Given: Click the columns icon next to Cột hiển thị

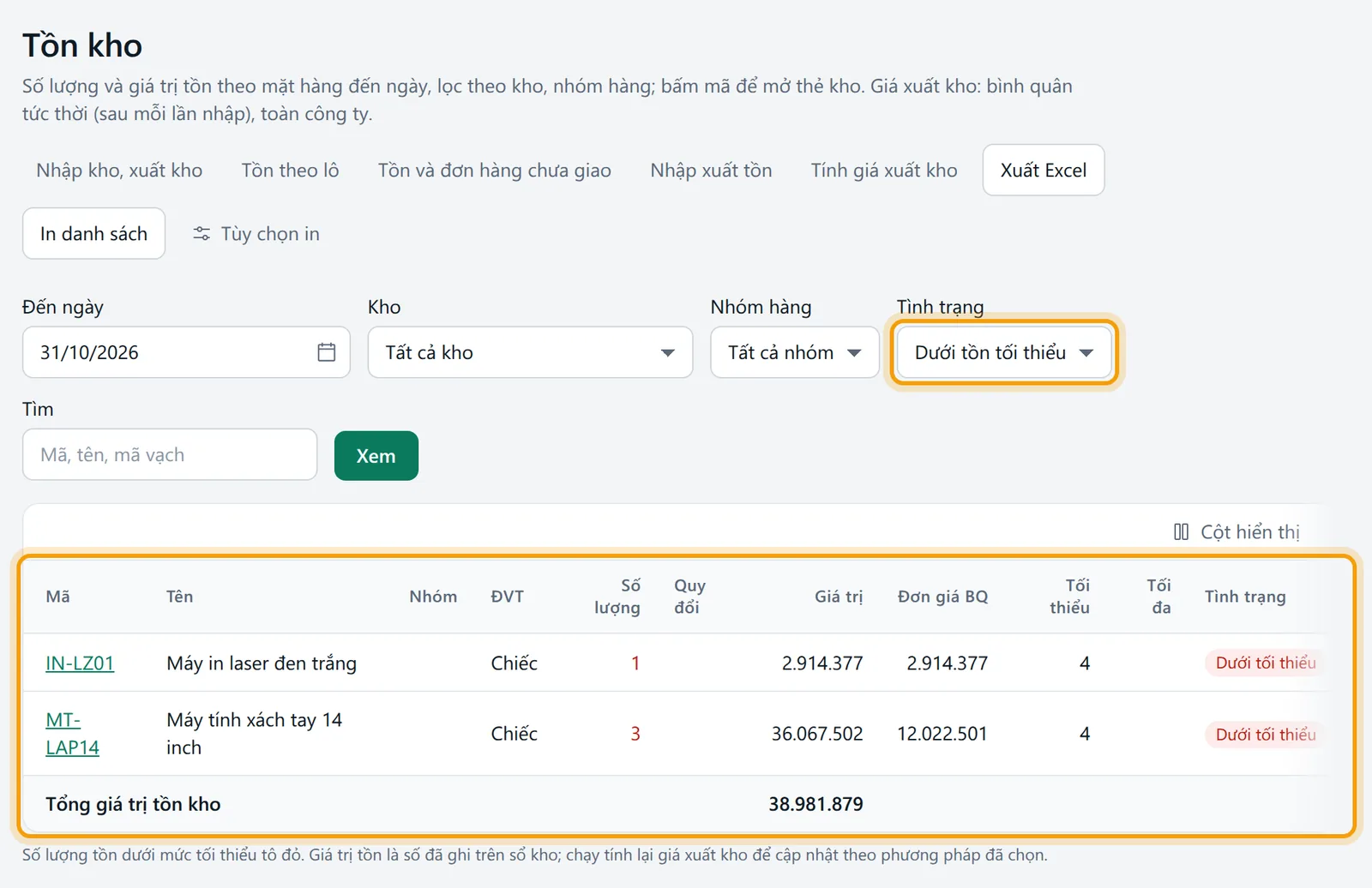Looking at the screenshot, I should (1181, 532).
